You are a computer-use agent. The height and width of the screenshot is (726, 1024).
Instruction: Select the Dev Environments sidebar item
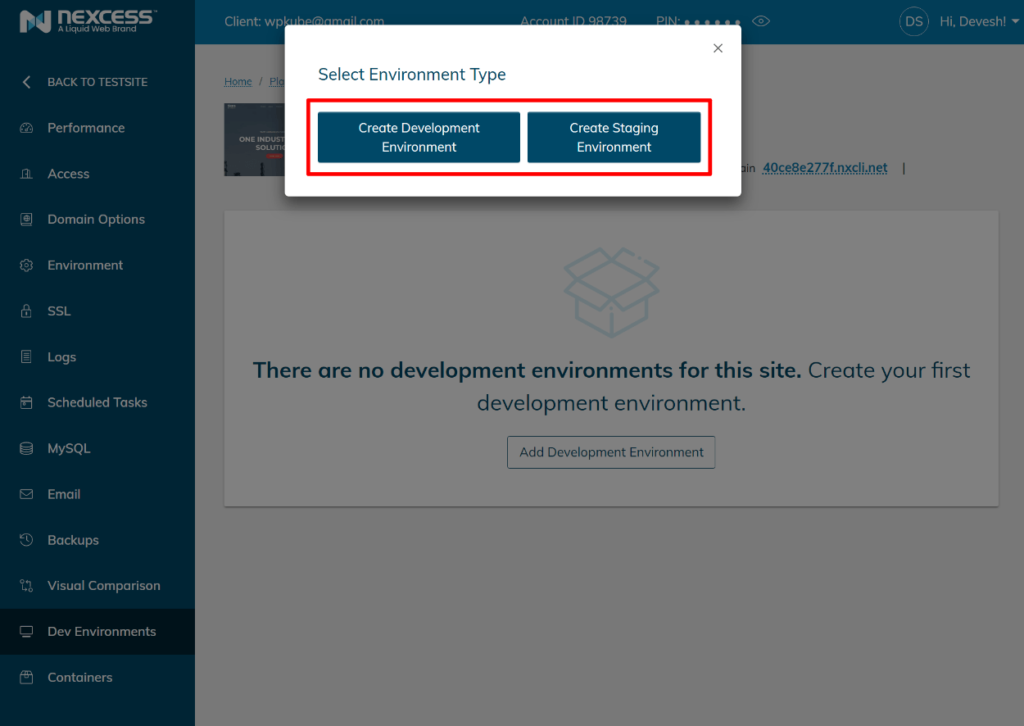[102, 631]
